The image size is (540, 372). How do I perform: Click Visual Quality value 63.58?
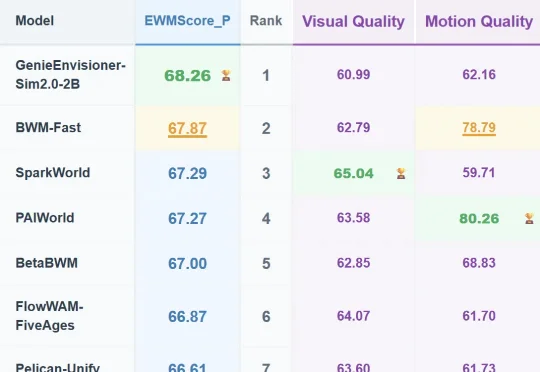pyautogui.click(x=353, y=218)
